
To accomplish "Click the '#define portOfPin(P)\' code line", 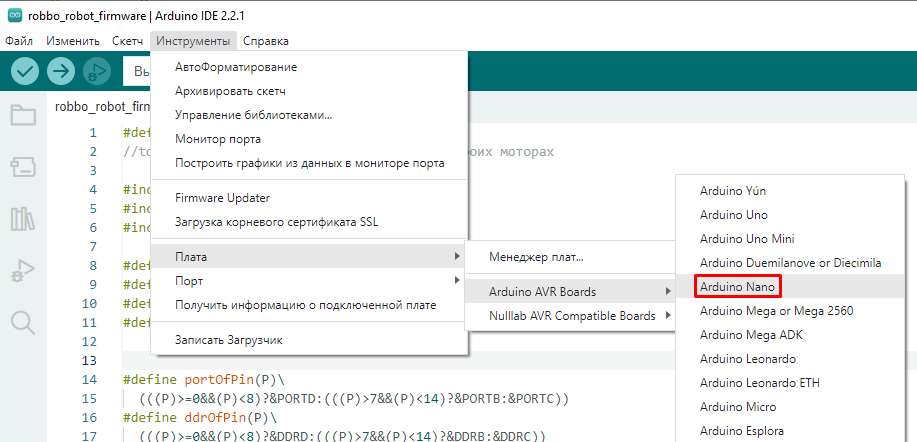I will [204, 379].
